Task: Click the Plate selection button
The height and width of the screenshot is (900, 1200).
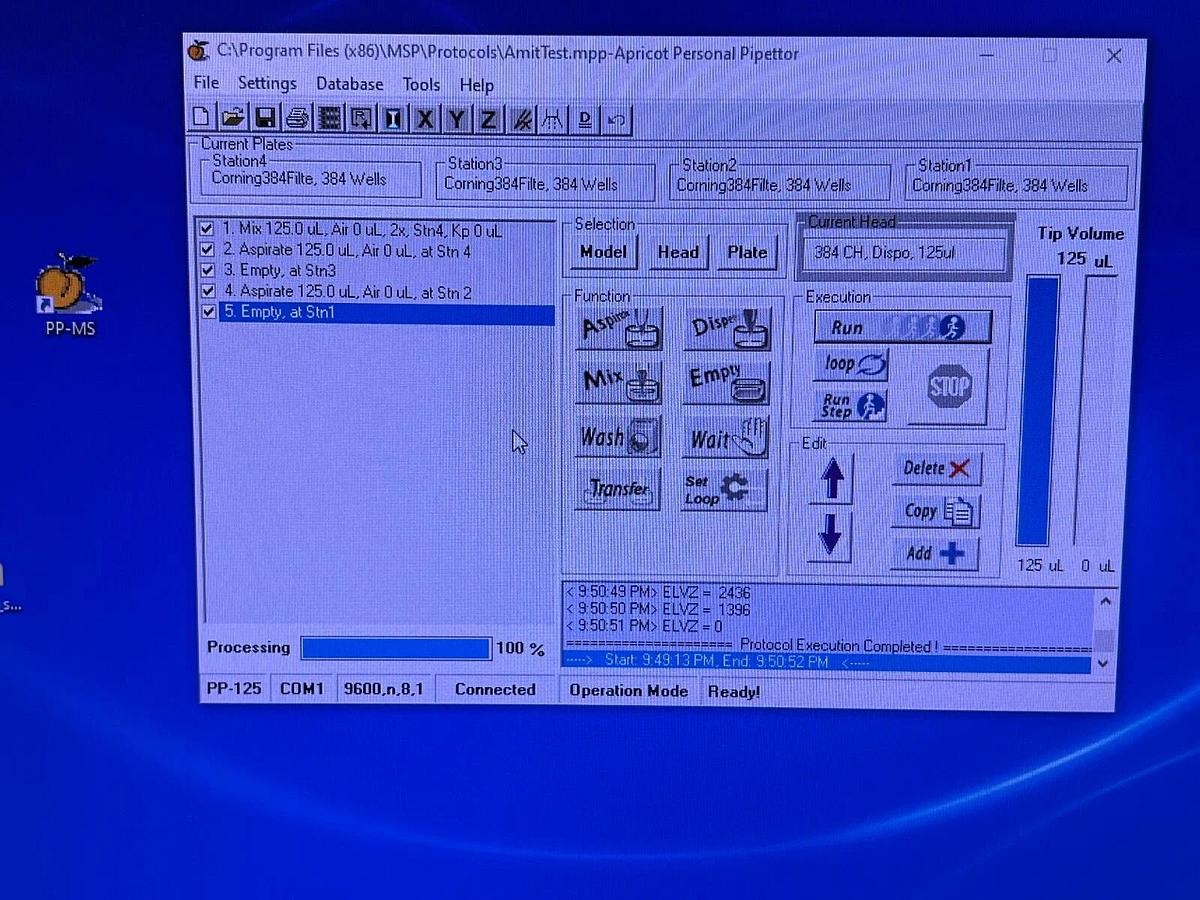Action: coord(747,253)
